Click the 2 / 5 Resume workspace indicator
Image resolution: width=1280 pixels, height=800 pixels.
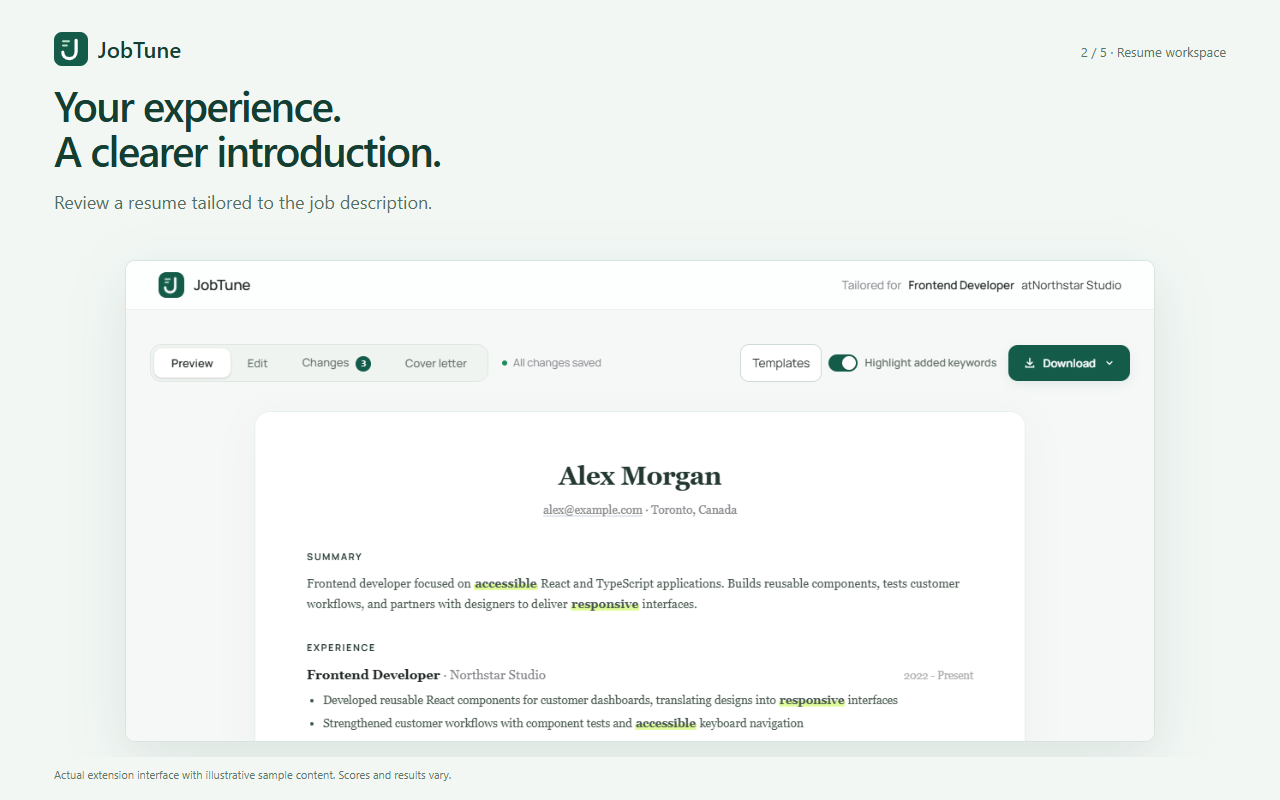tap(1153, 53)
